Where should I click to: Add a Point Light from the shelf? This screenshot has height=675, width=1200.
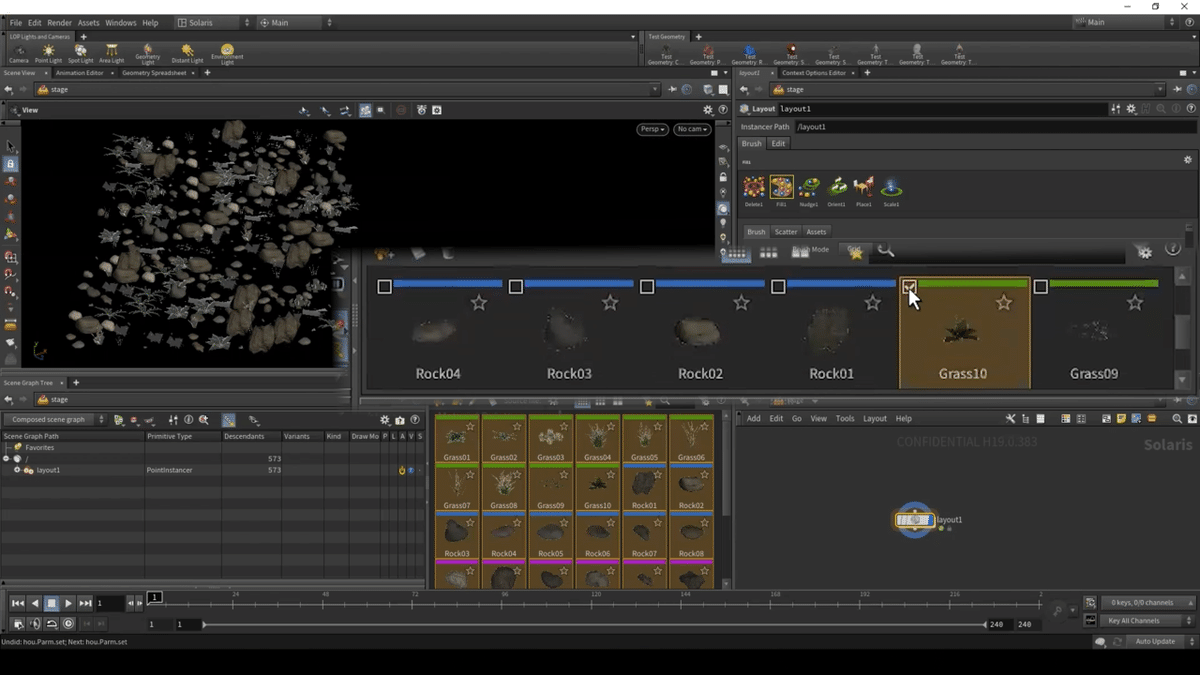[x=48, y=52]
